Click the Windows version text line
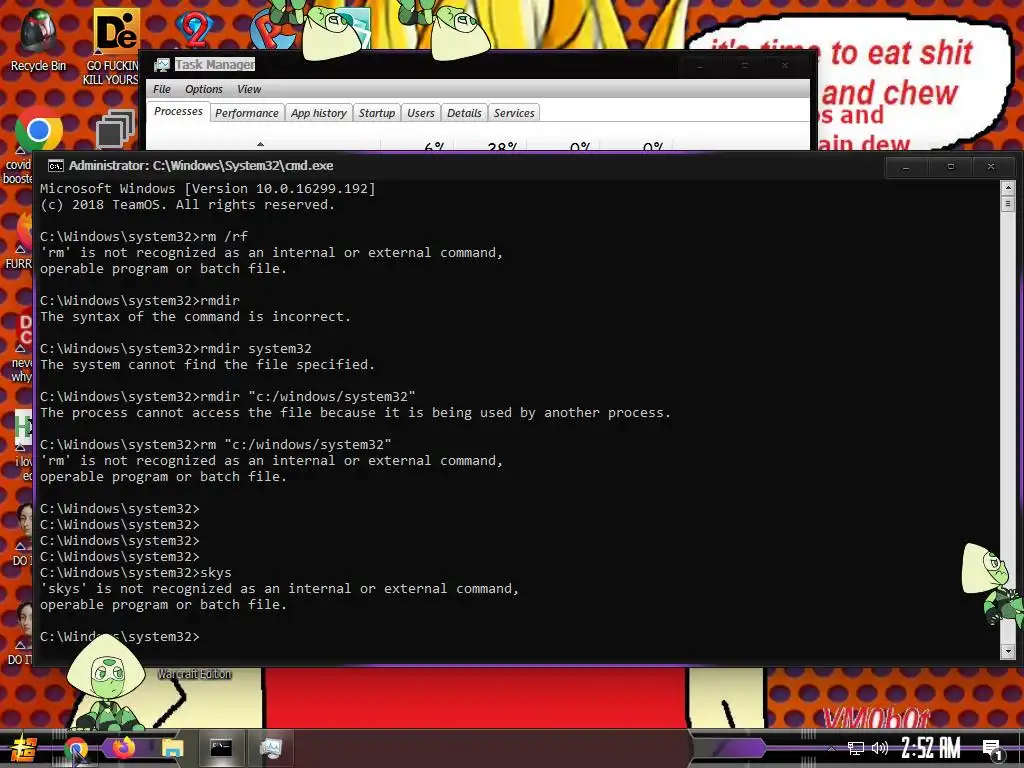 click(x=208, y=189)
